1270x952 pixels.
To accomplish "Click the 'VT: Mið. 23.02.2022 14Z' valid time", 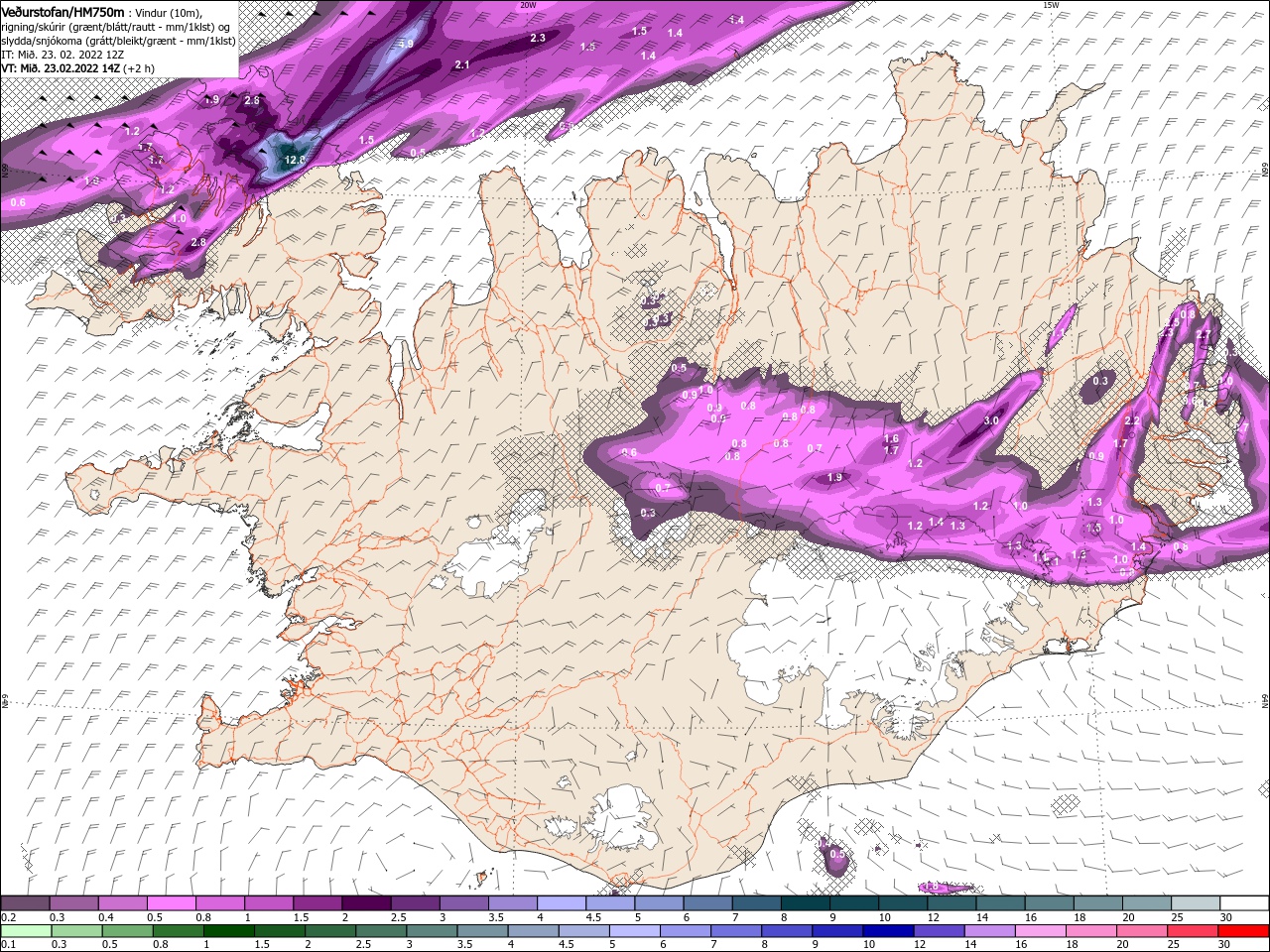I will tap(61, 68).
